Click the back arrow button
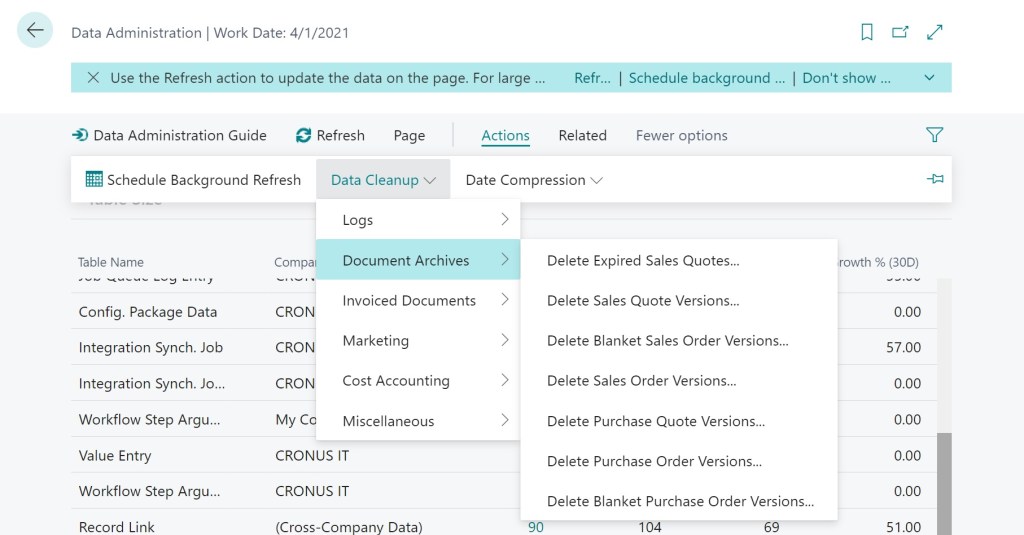The width and height of the screenshot is (1024, 535). pos(35,31)
